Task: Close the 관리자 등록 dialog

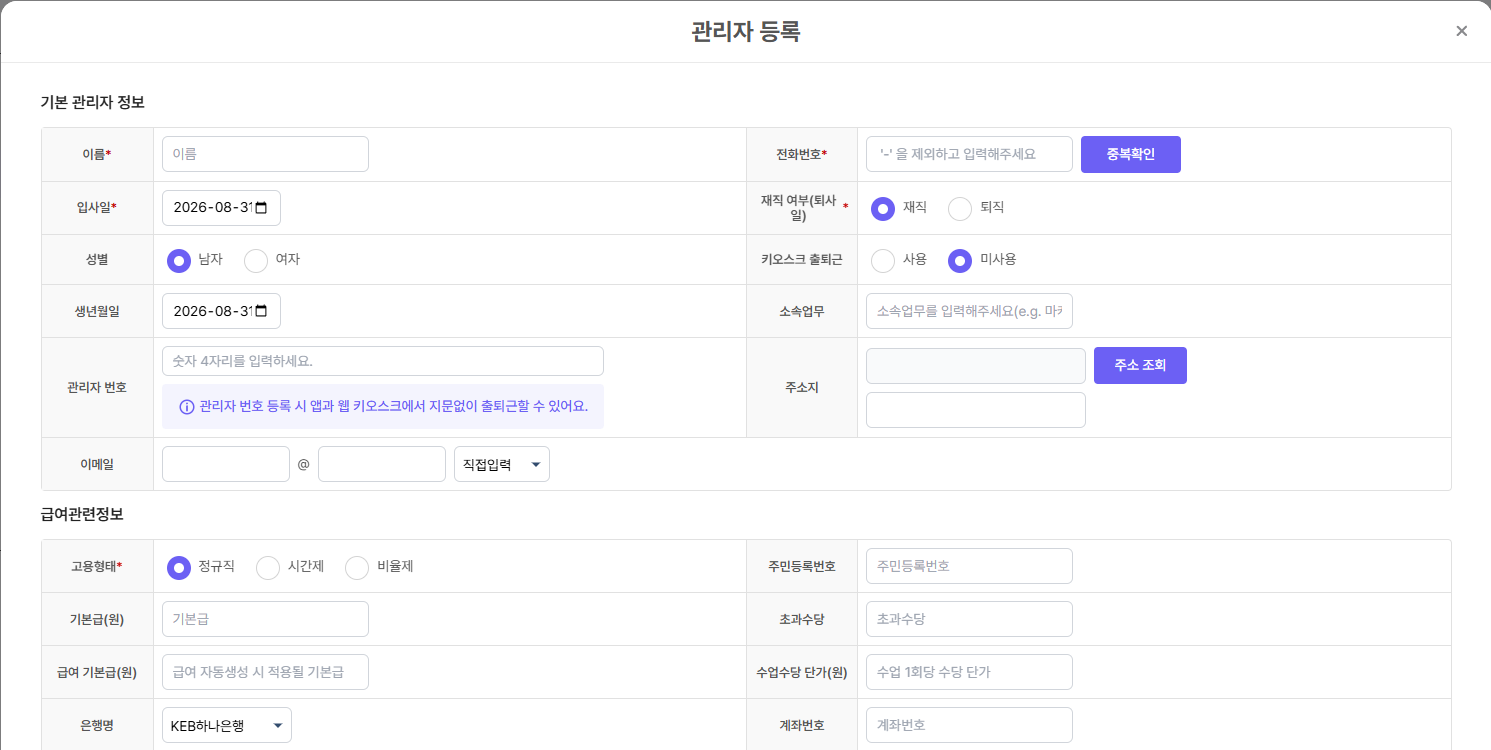Action: tap(1462, 31)
